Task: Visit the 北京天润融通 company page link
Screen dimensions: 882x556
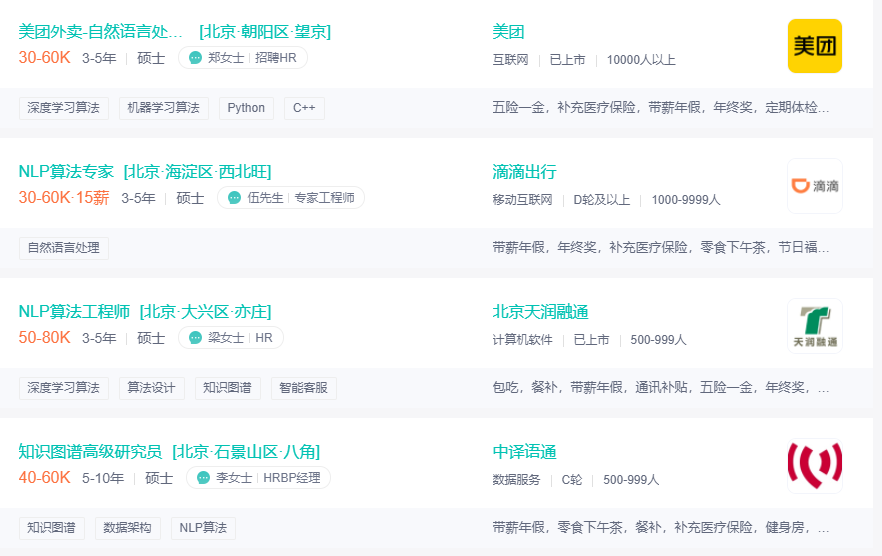Action: click(x=540, y=312)
